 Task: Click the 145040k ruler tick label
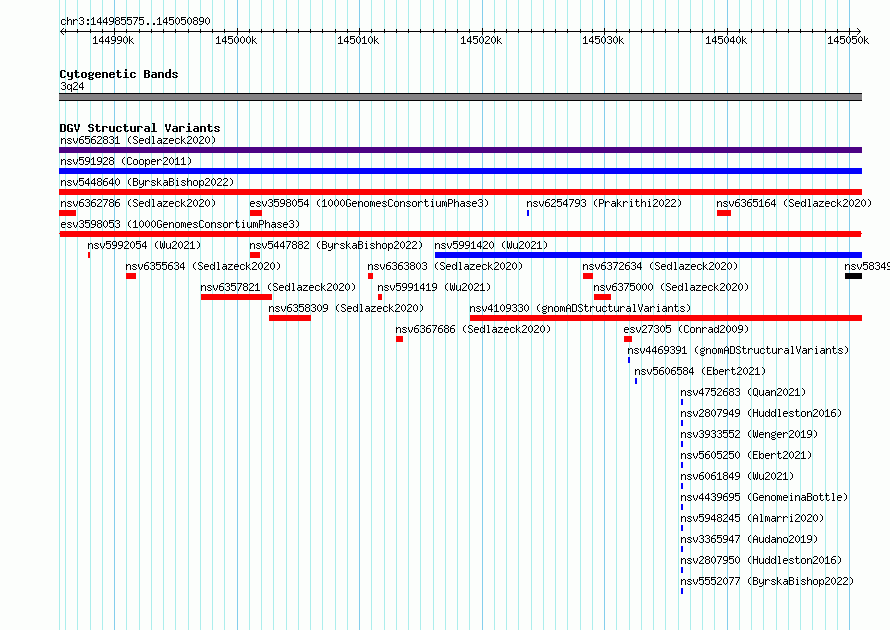[726, 40]
